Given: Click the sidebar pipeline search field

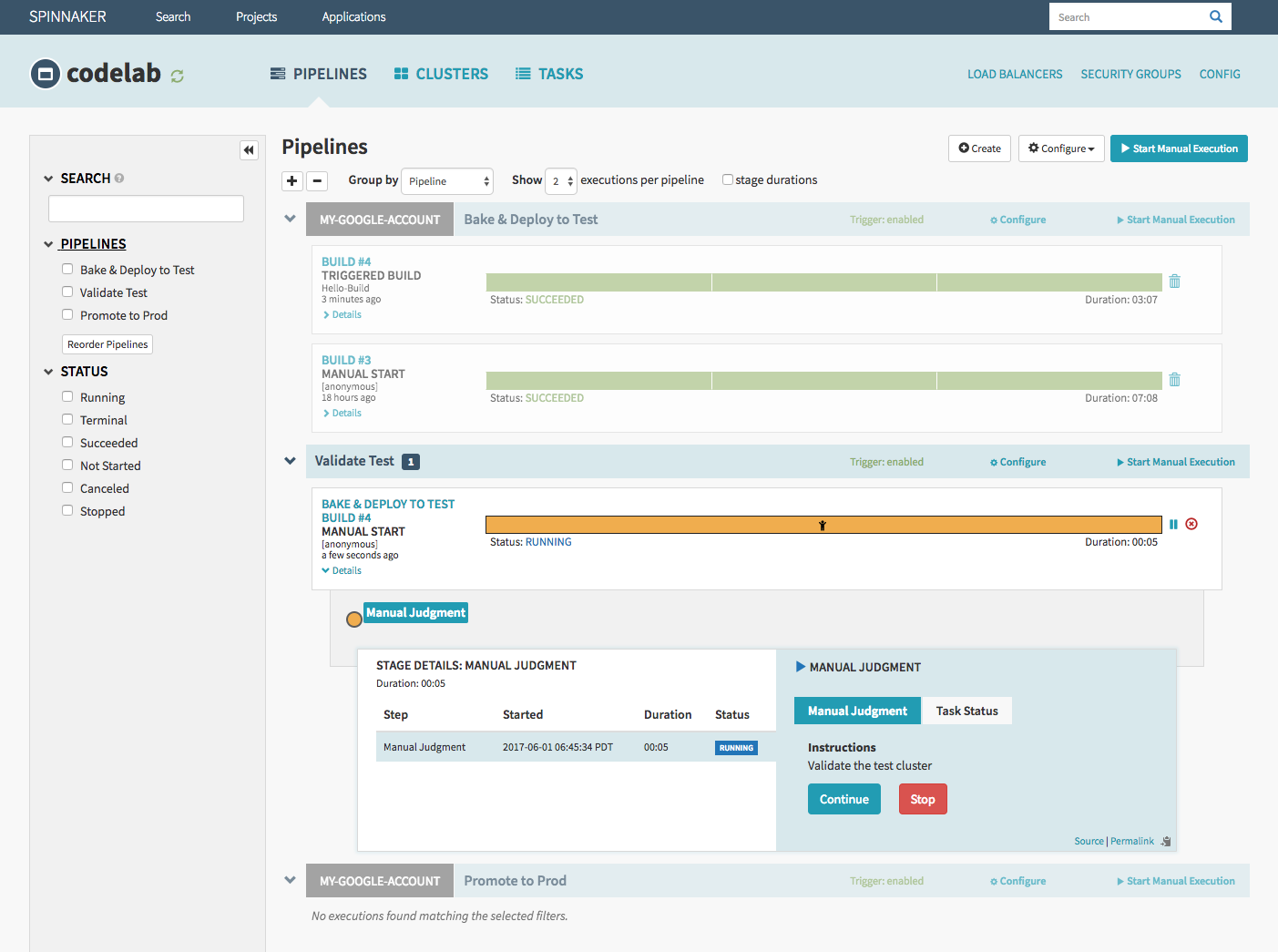Looking at the screenshot, I should (x=146, y=209).
